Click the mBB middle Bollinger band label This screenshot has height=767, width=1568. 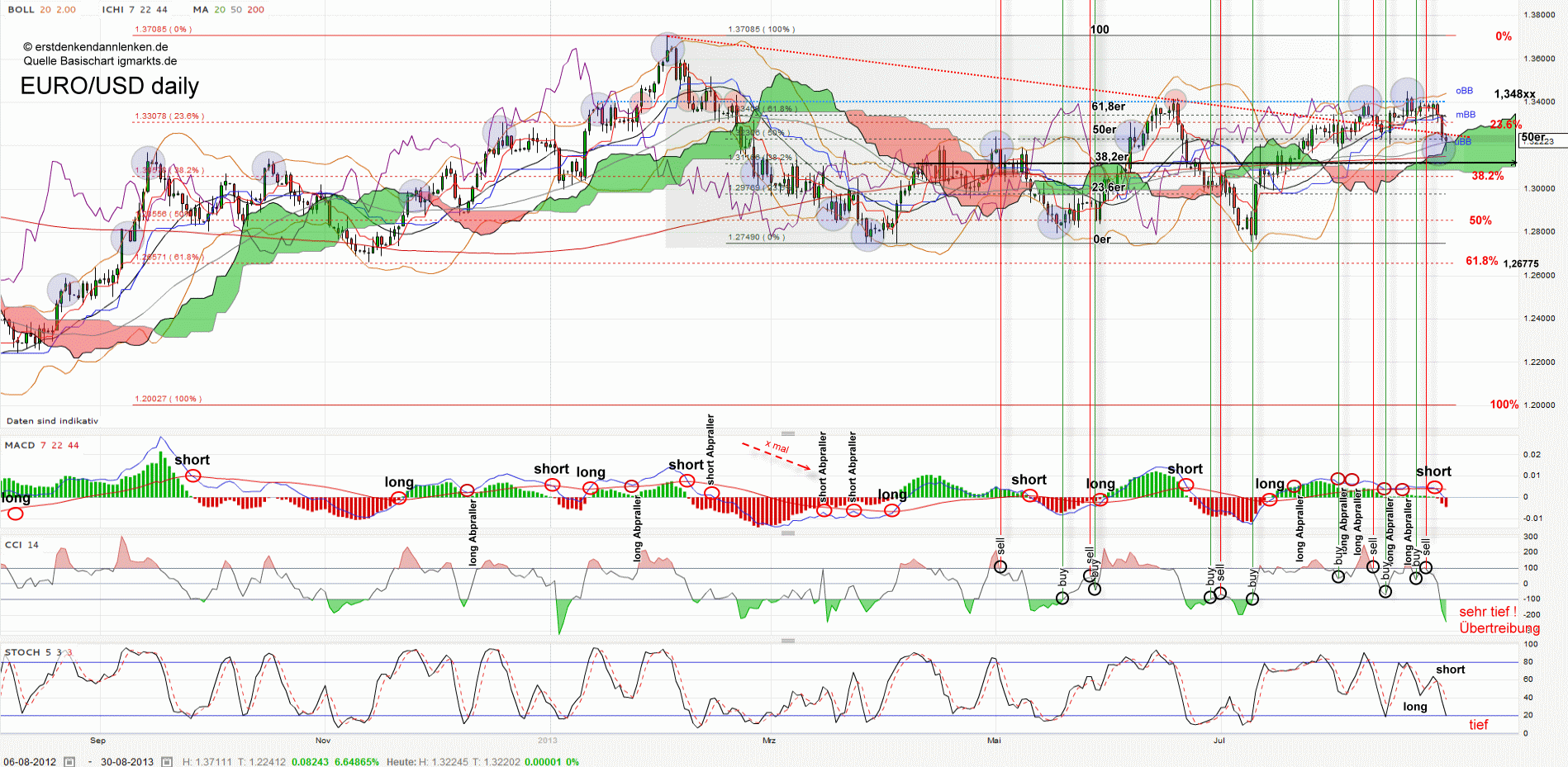coord(1465,115)
